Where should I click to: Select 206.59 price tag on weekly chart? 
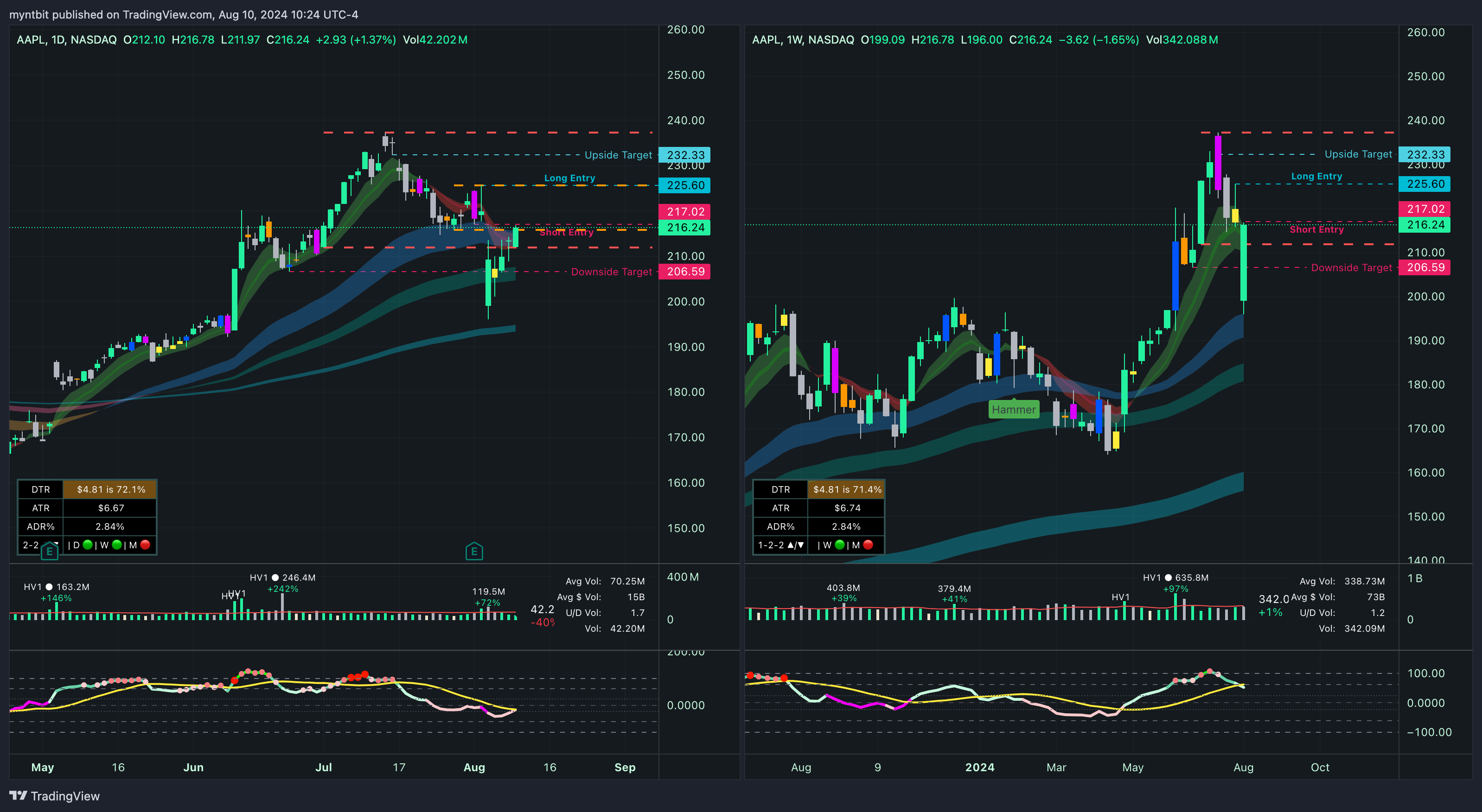[x=1425, y=267]
